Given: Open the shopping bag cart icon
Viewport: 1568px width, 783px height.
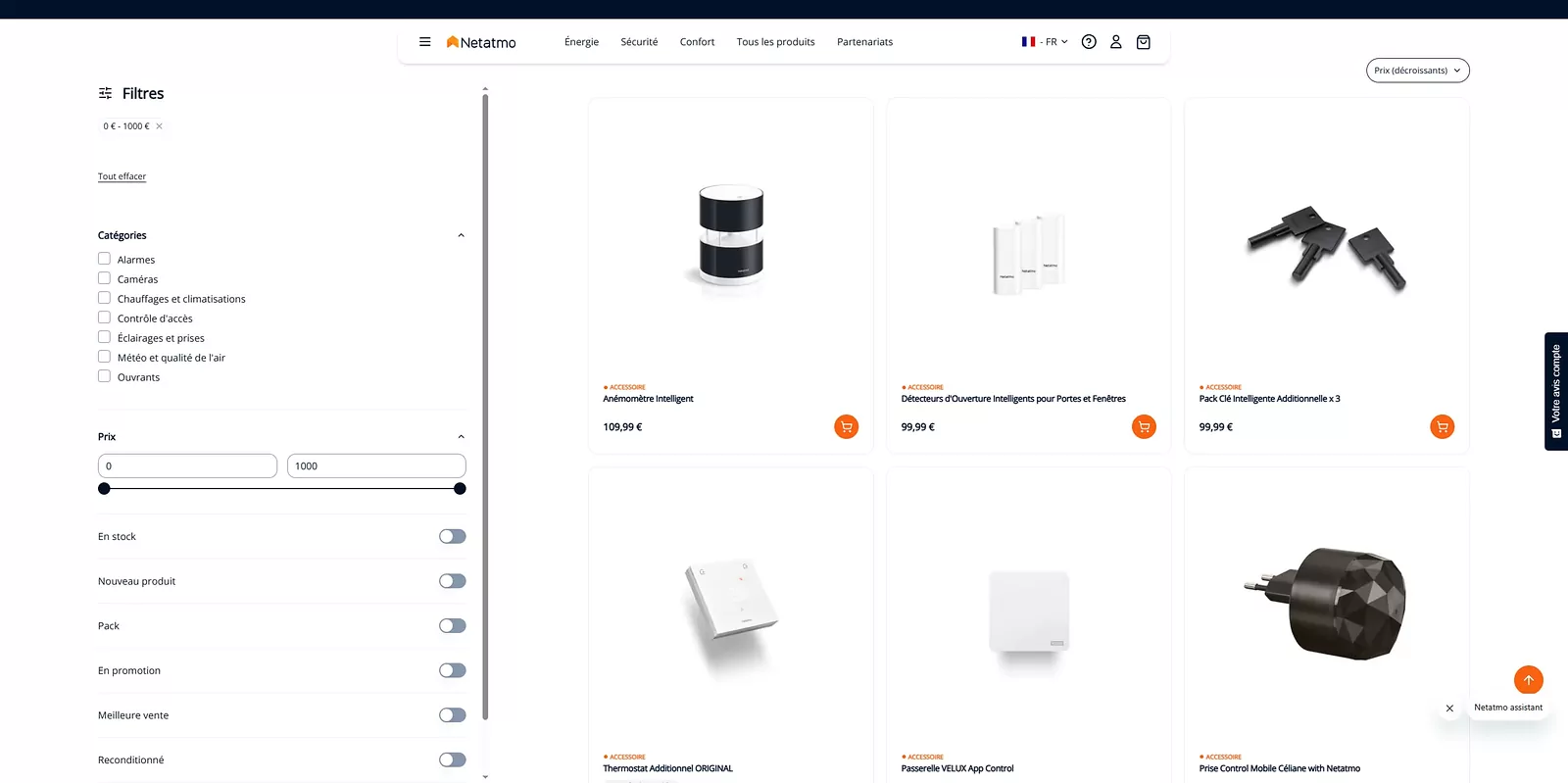Looking at the screenshot, I should tap(1143, 42).
